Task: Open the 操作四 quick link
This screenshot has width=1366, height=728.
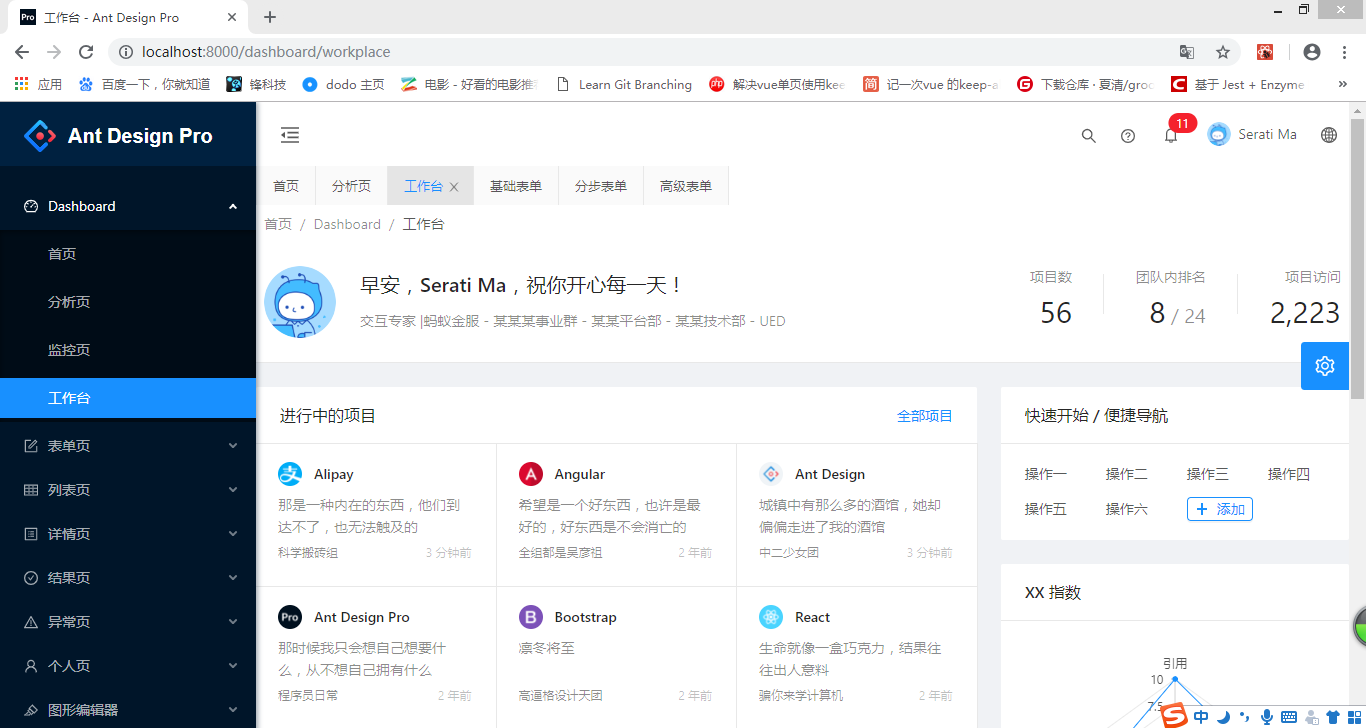Action: (x=1289, y=474)
